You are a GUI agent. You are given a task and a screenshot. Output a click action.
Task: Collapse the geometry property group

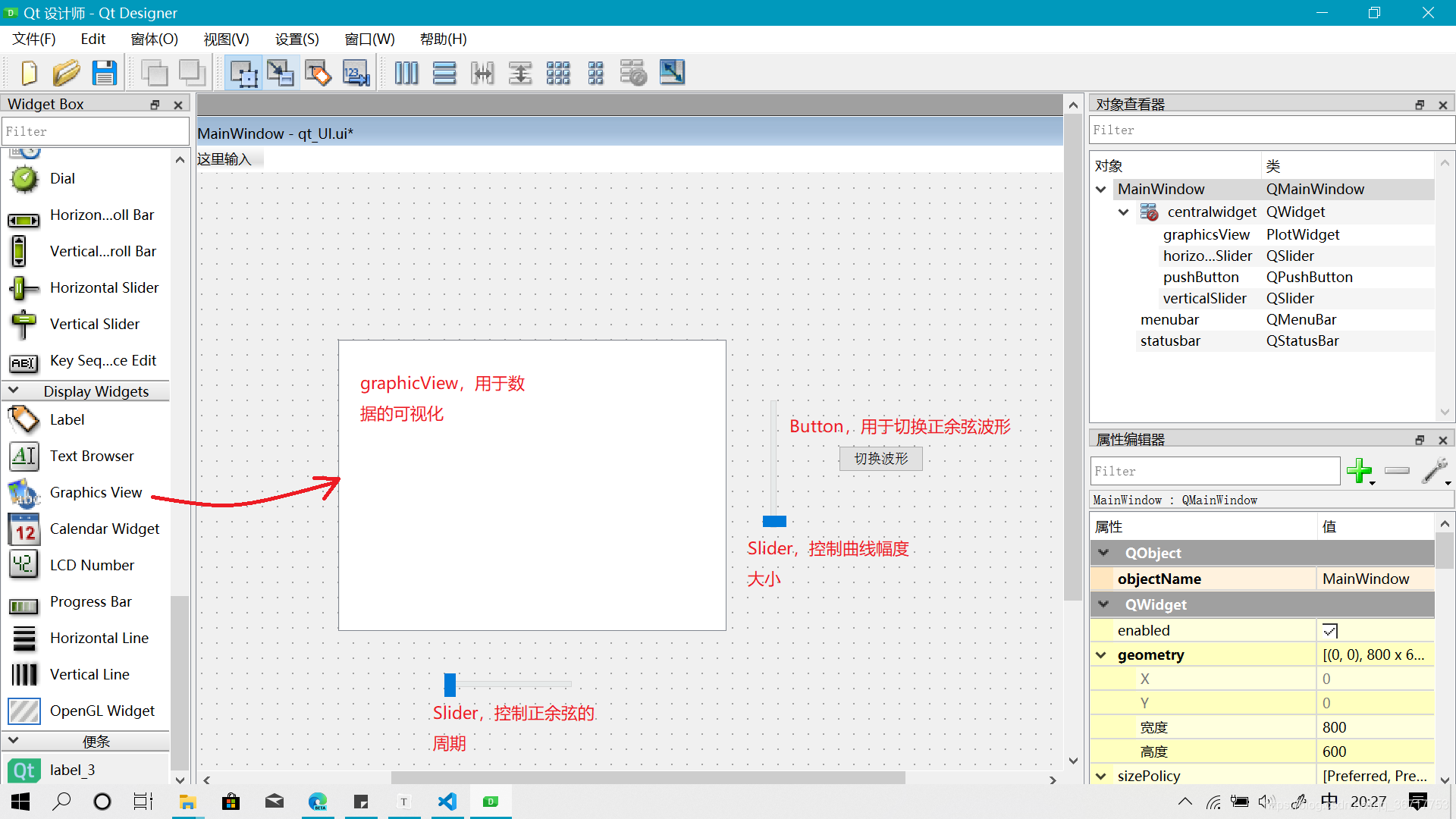point(1101,654)
